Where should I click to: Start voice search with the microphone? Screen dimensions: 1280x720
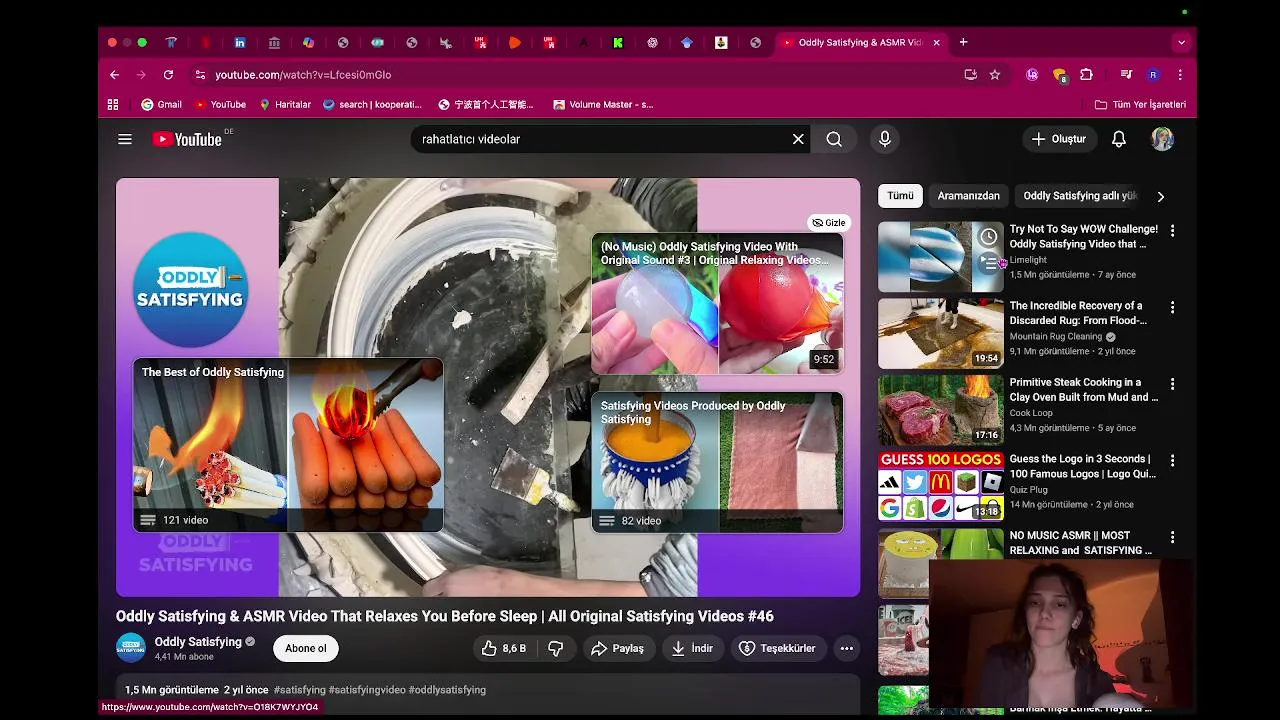[x=885, y=139]
